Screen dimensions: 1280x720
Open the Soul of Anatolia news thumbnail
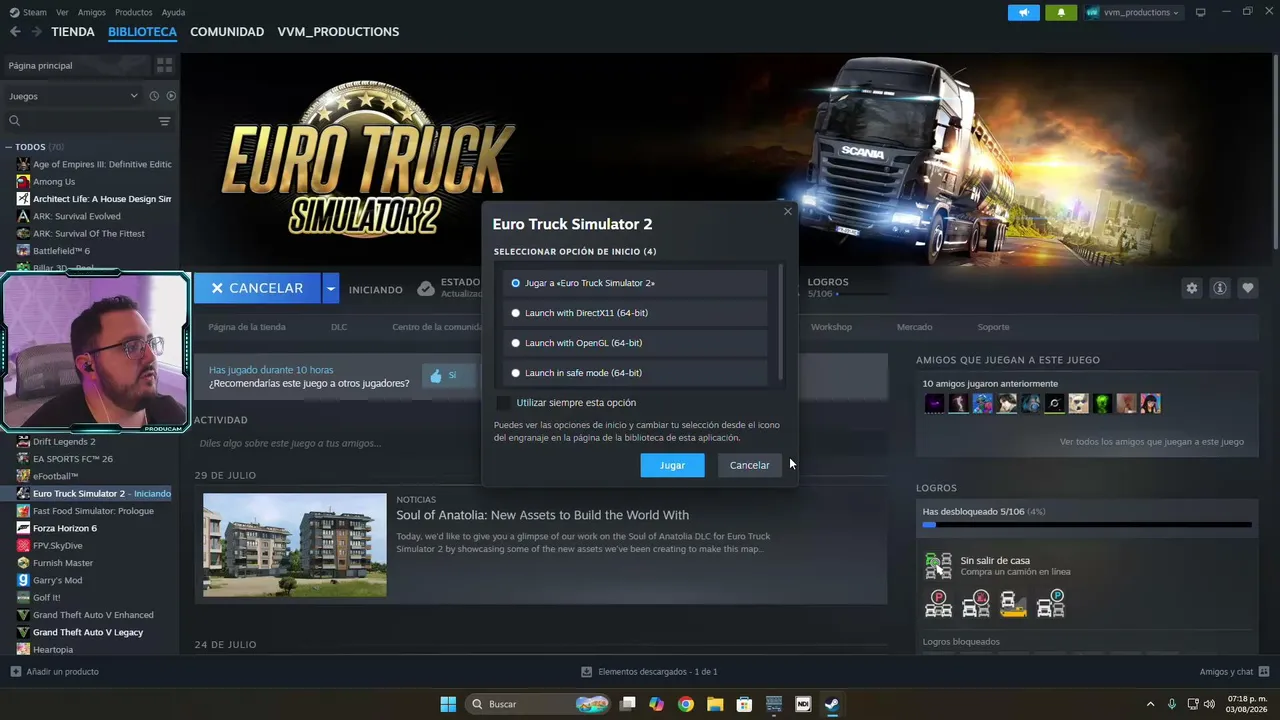tap(295, 545)
